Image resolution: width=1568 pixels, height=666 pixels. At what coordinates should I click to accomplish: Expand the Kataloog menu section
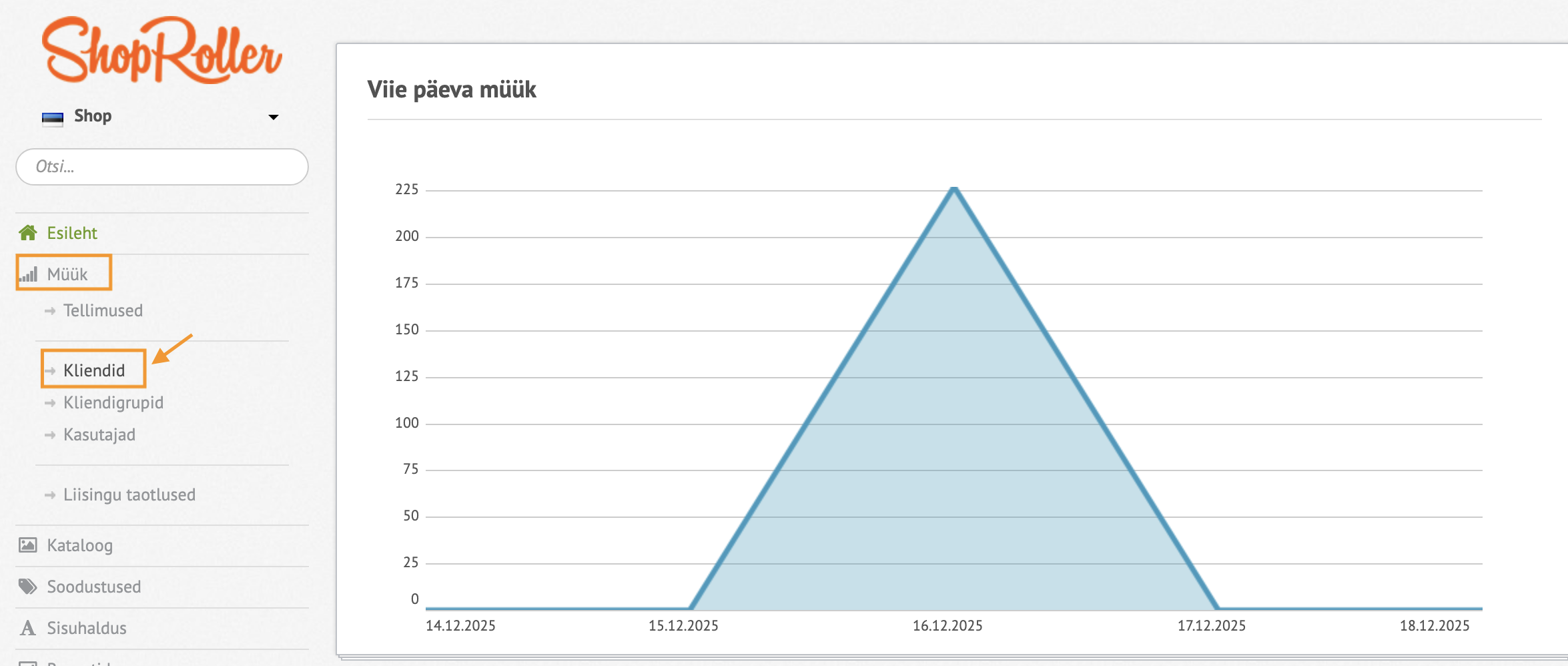click(x=80, y=545)
